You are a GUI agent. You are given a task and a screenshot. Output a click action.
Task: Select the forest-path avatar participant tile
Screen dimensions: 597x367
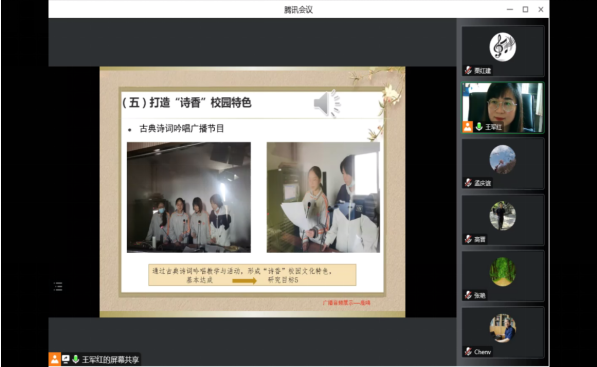pos(503,276)
